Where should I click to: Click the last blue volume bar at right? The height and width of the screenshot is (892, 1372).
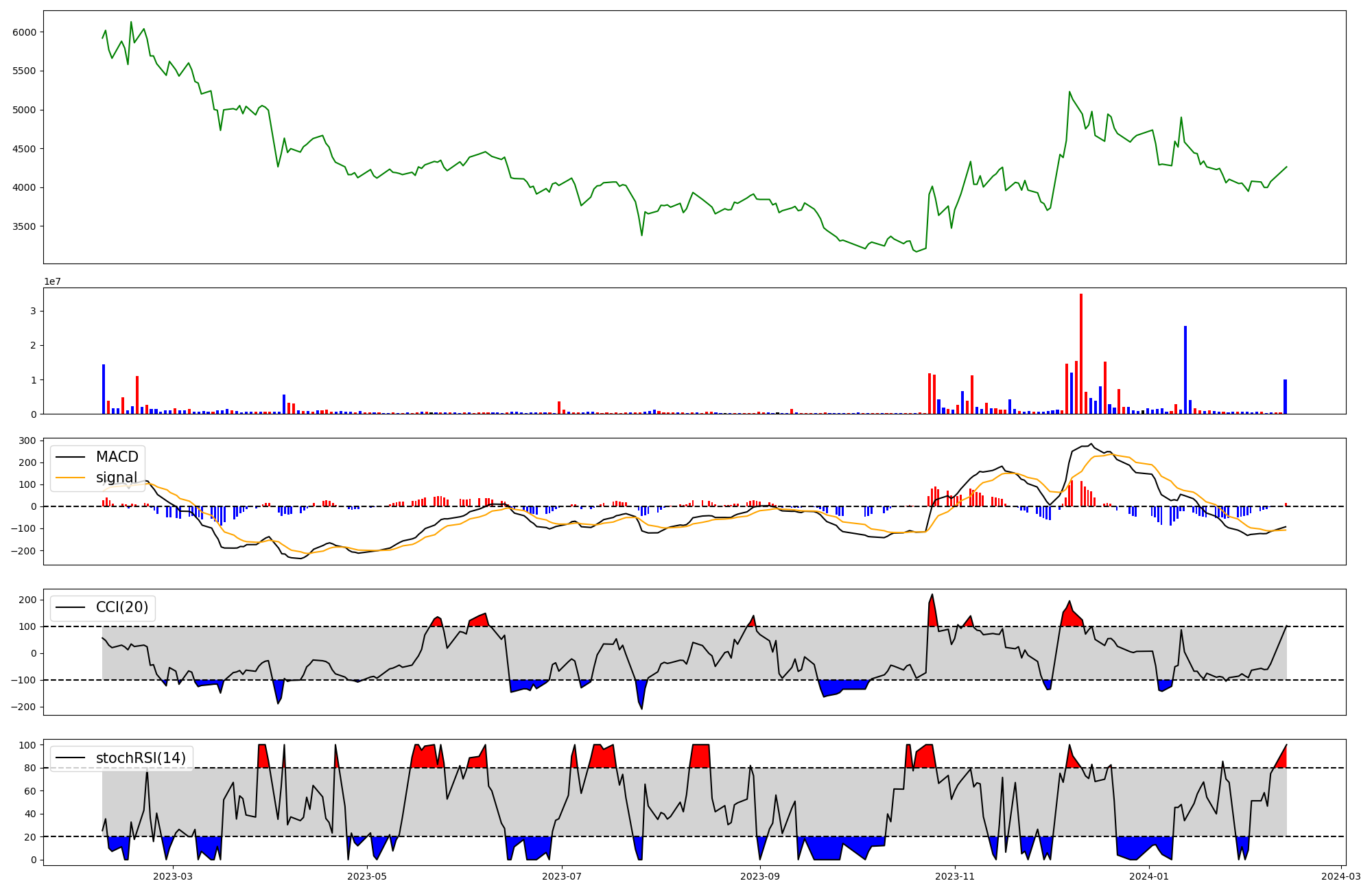click(1285, 397)
